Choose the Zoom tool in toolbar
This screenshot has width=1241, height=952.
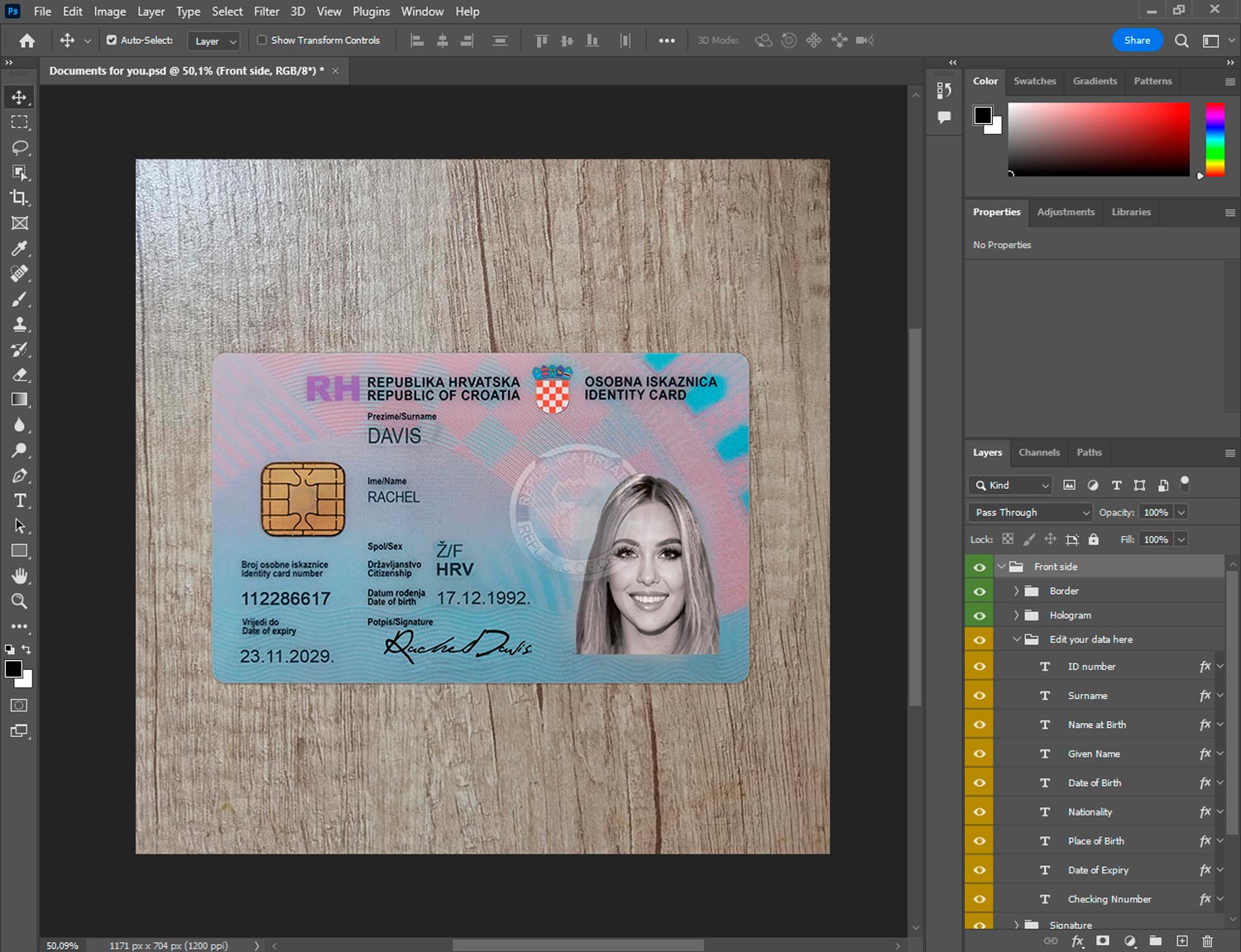pyautogui.click(x=20, y=601)
